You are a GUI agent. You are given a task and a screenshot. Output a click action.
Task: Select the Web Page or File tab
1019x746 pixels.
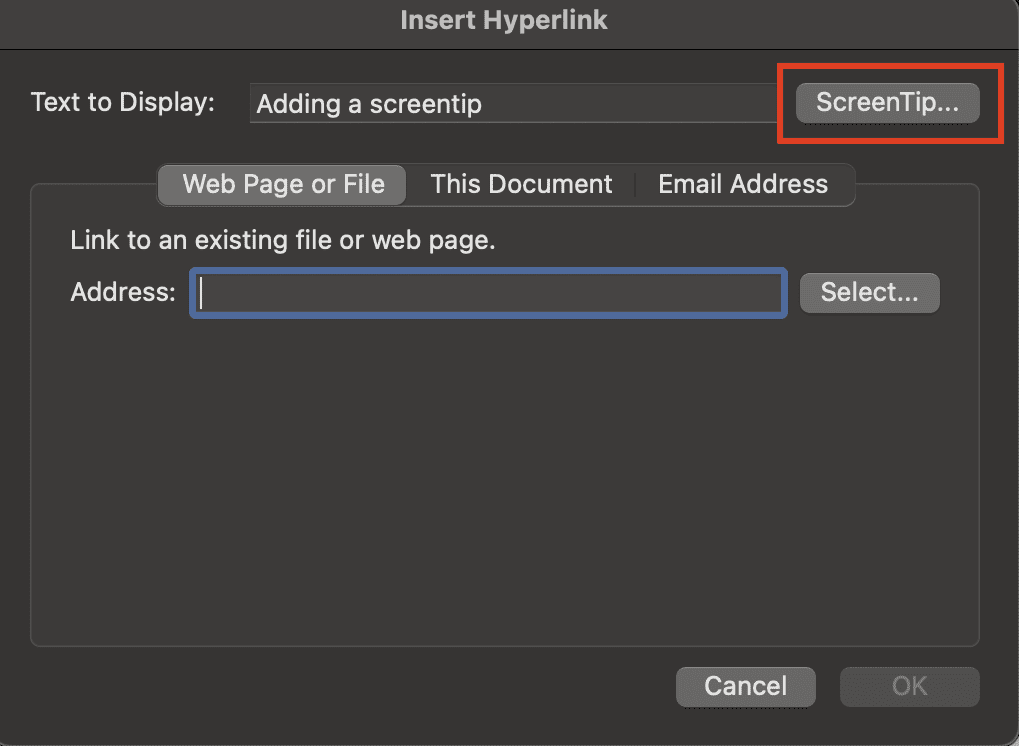(x=281, y=184)
